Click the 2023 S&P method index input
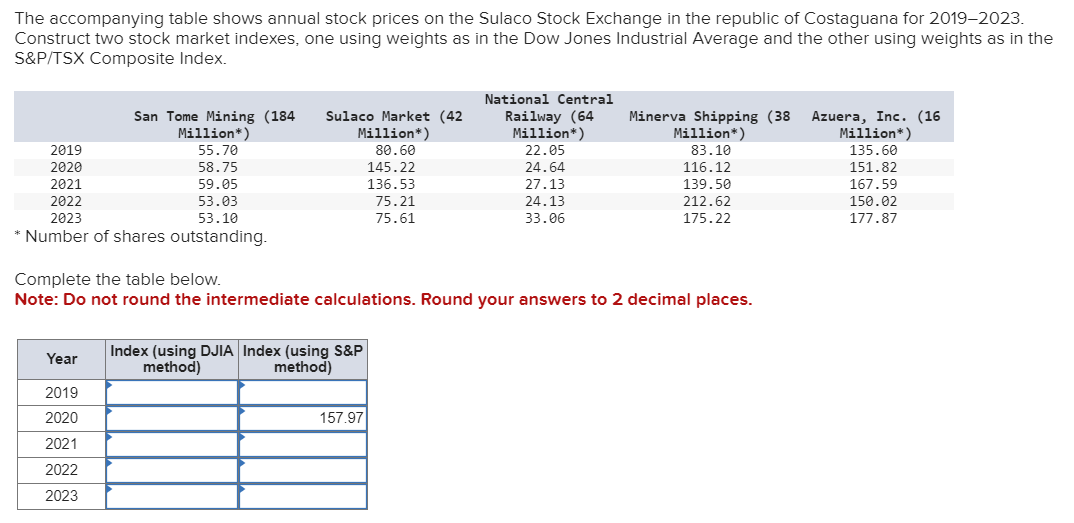Screen dimensions: 1074x523 click(303, 496)
